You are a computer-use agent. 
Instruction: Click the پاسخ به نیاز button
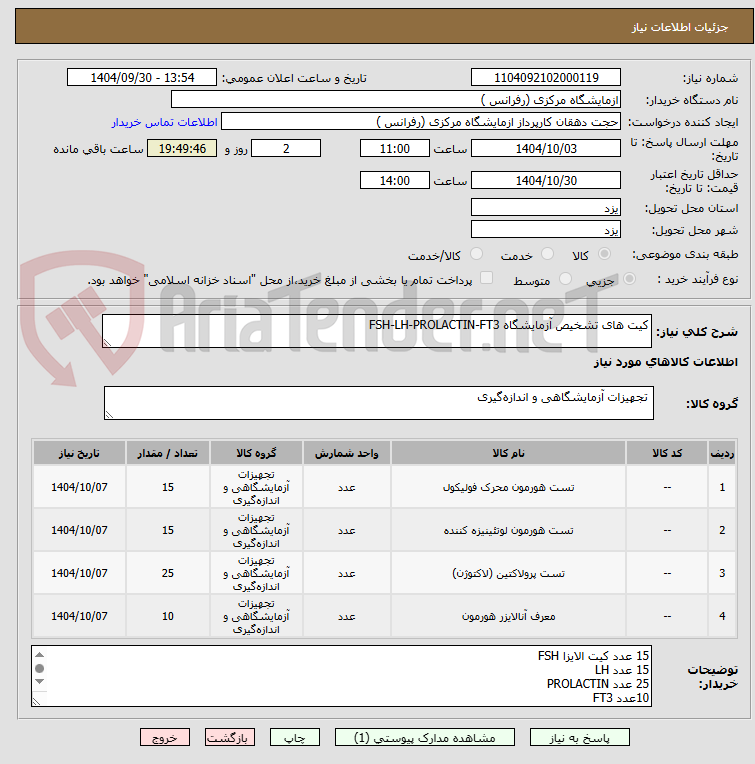(580, 737)
